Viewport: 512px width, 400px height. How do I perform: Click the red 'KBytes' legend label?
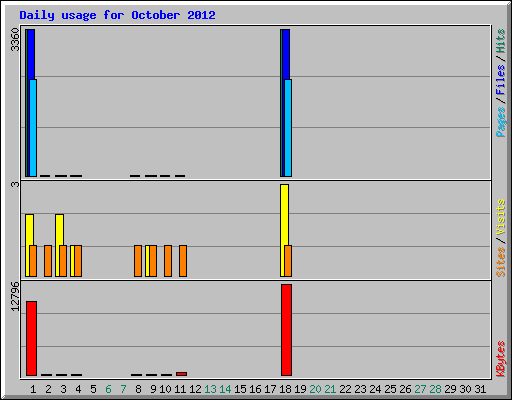point(501,359)
